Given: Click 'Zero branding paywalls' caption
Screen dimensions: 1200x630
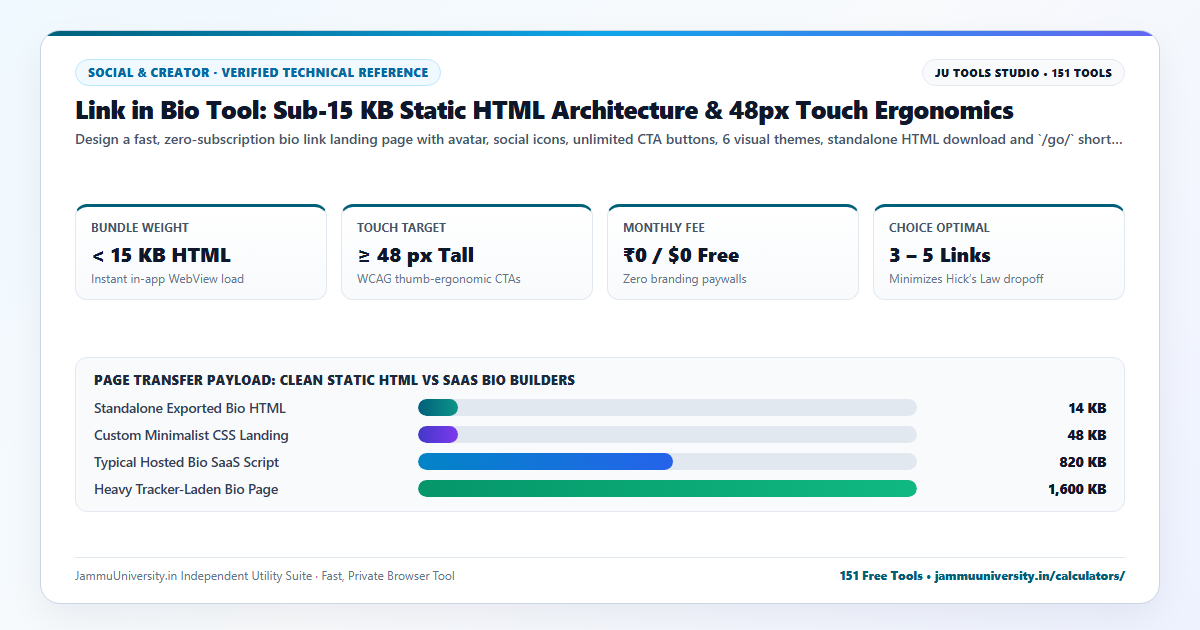Looking at the screenshot, I should [x=685, y=279].
